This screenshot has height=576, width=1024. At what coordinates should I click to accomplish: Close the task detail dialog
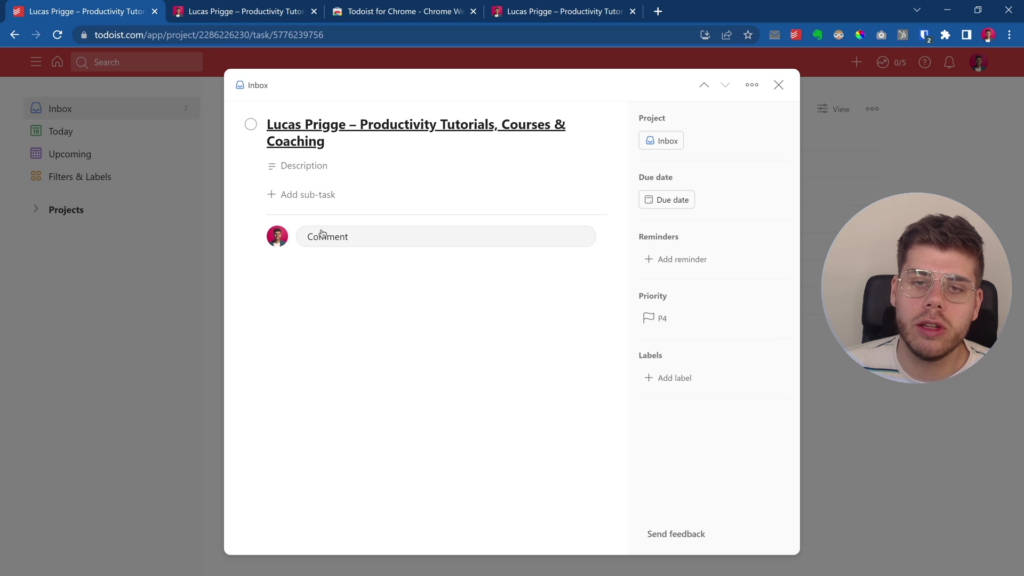(778, 85)
